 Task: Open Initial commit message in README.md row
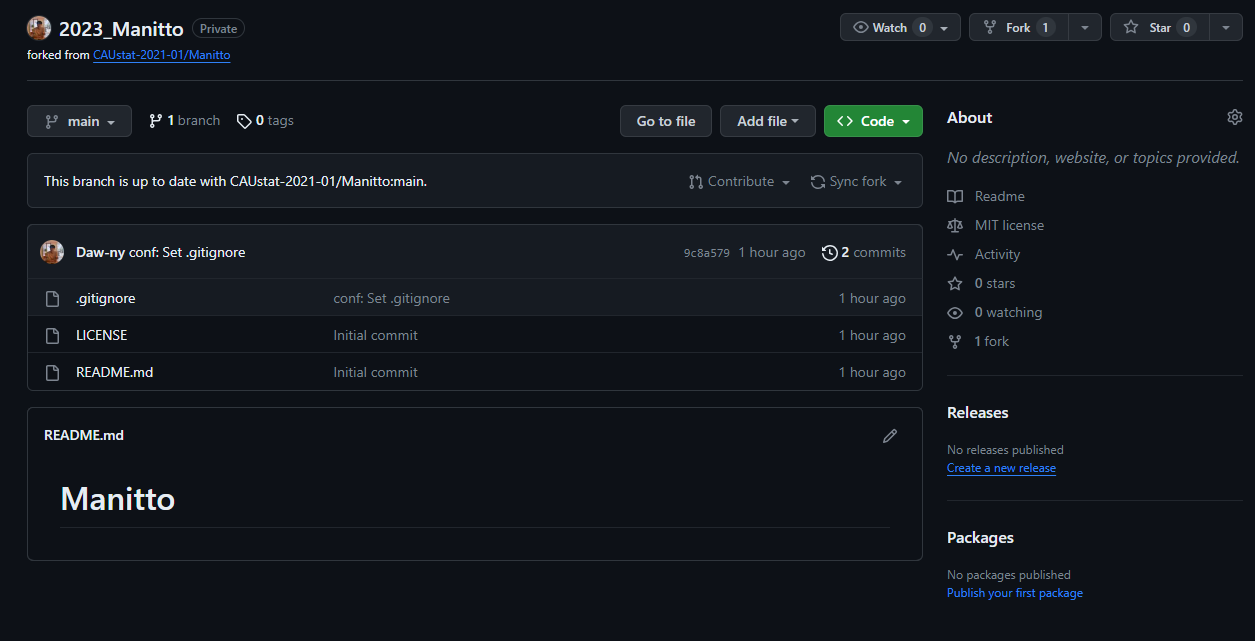pyautogui.click(x=375, y=372)
